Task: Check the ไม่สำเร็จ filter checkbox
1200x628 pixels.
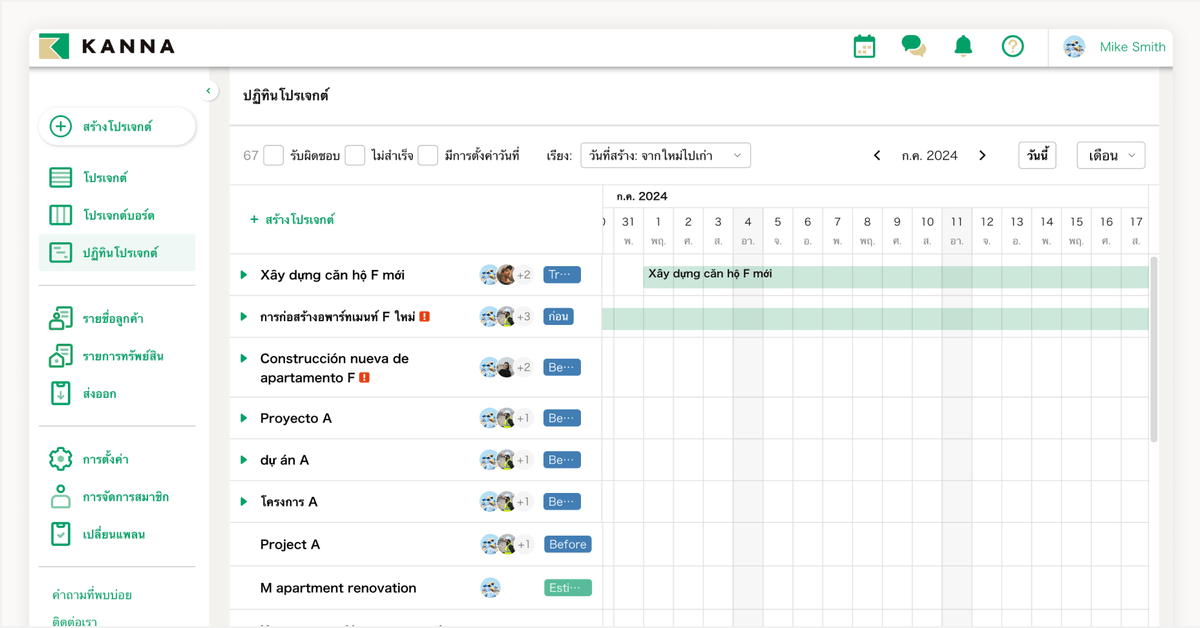Action: click(x=355, y=155)
